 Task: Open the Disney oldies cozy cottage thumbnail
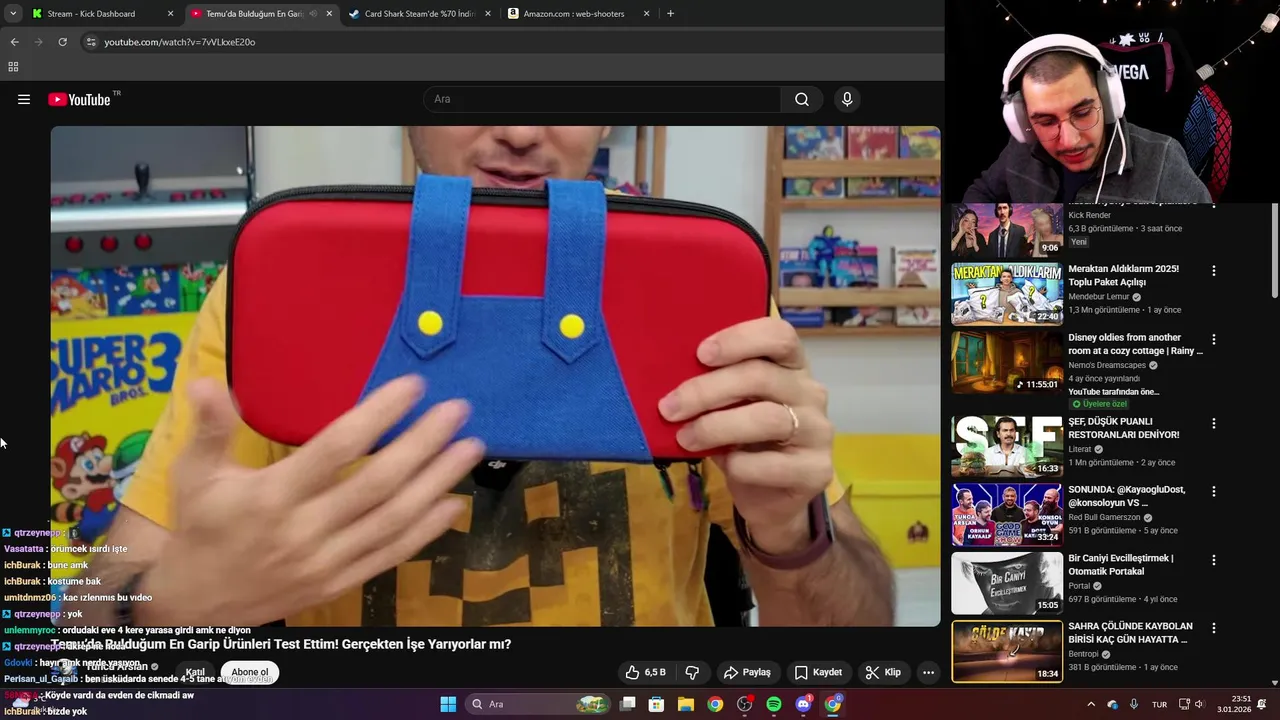coord(1007,362)
